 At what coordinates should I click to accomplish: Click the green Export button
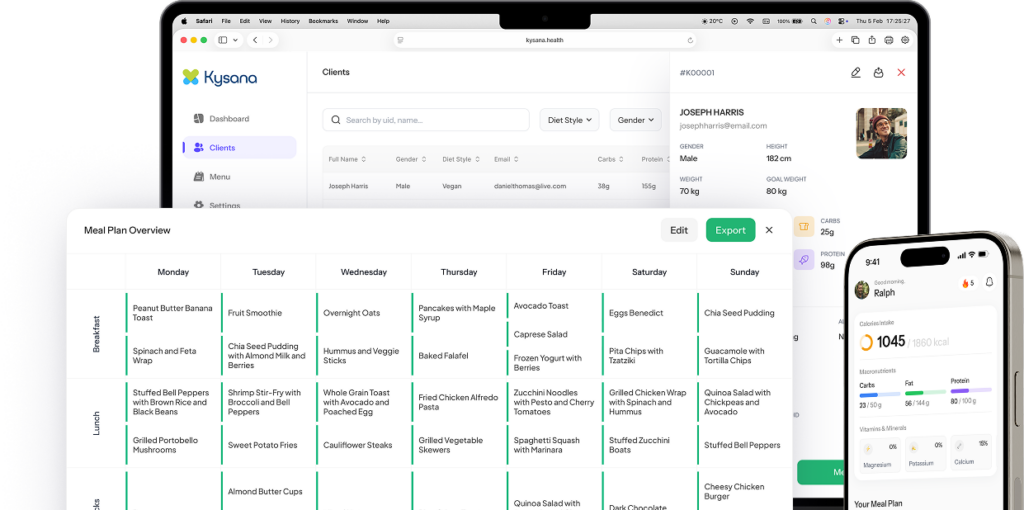pyautogui.click(x=730, y=230)
